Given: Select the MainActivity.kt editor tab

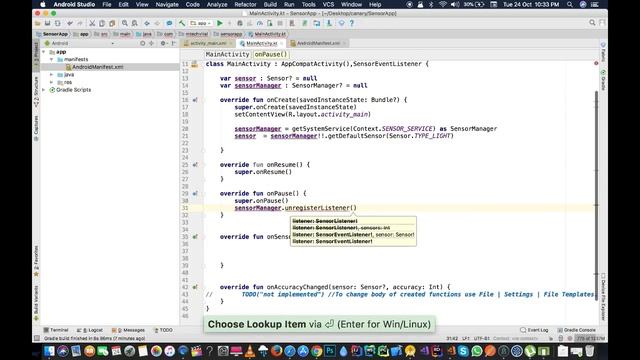Looking at the screenshot, I should point(261,43).
